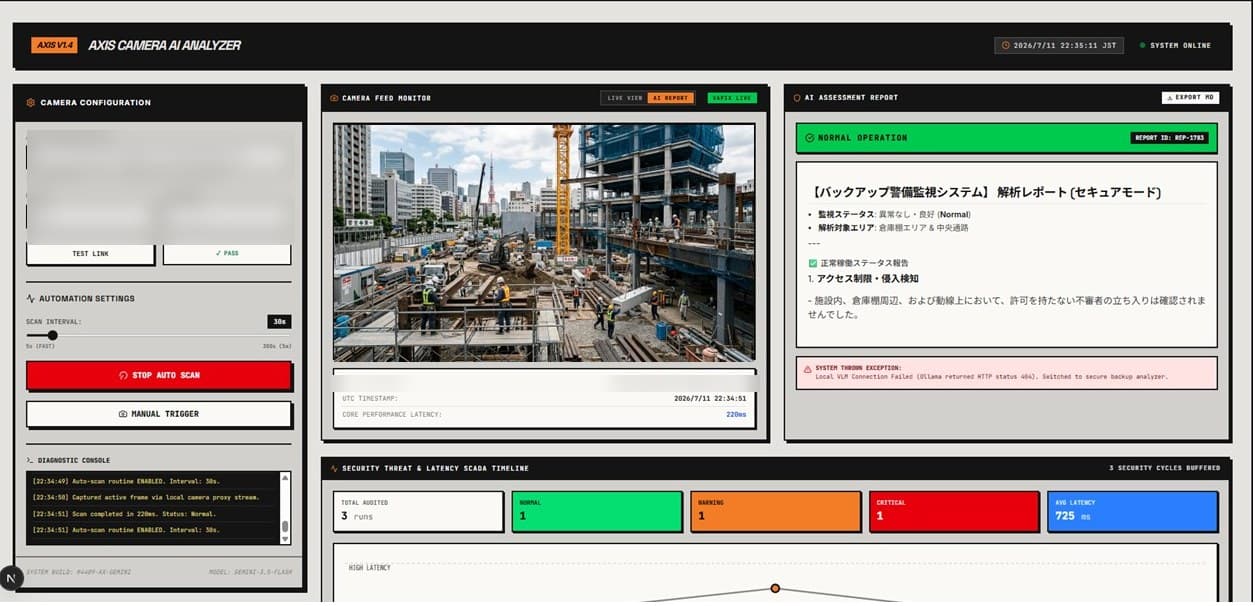Click the Test Link button
1255x606 pixels.
[90, 254]
